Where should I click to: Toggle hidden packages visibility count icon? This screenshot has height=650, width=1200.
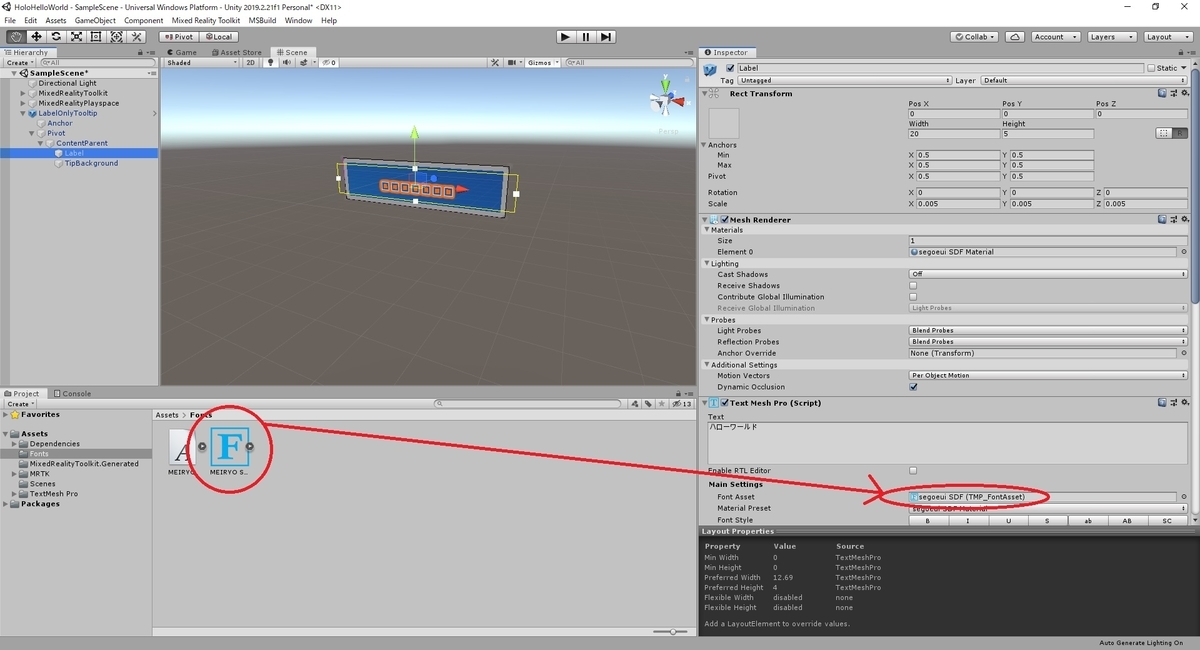(x=683, y=404)
